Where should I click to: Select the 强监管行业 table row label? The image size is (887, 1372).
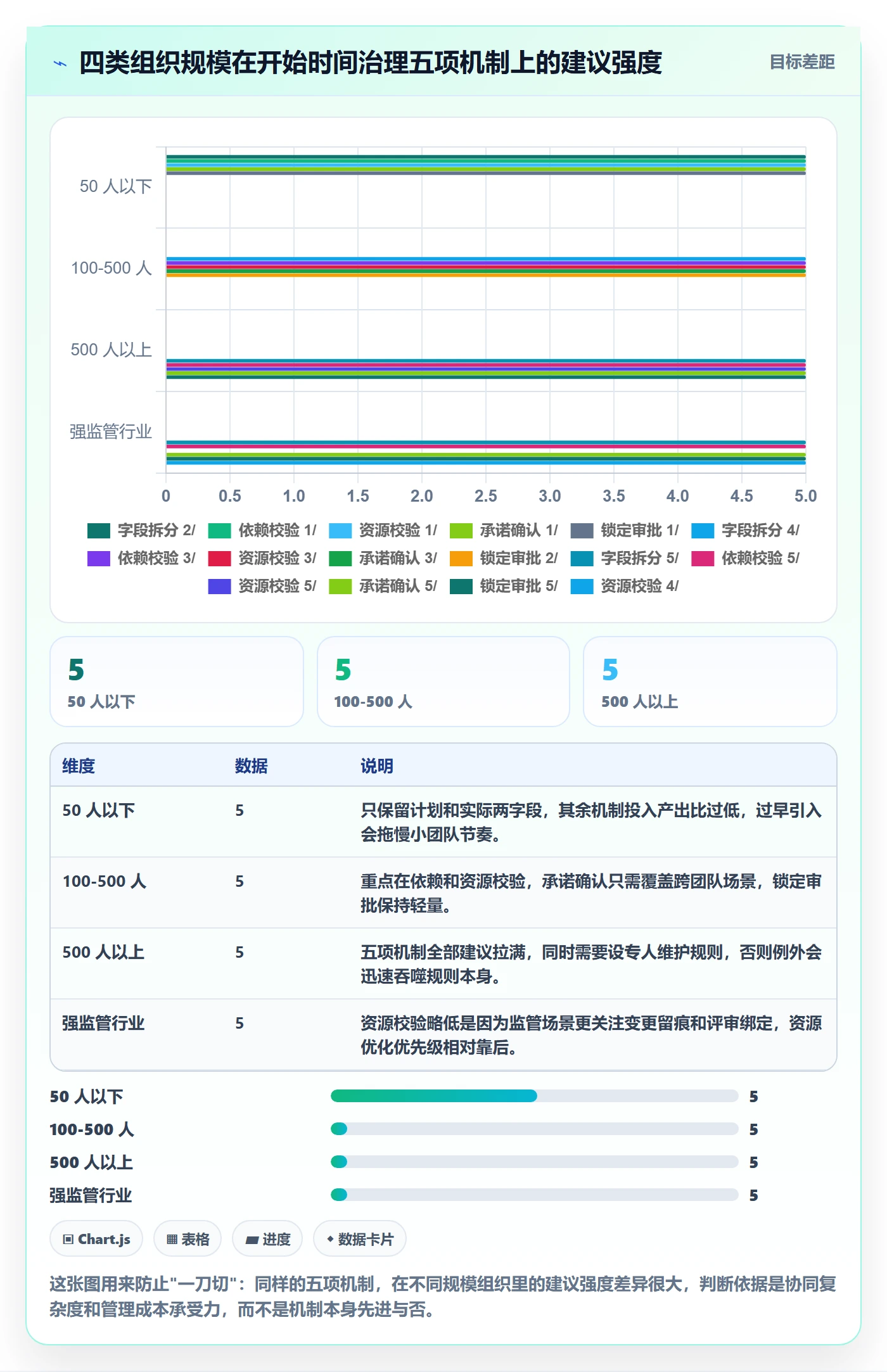103,1023
